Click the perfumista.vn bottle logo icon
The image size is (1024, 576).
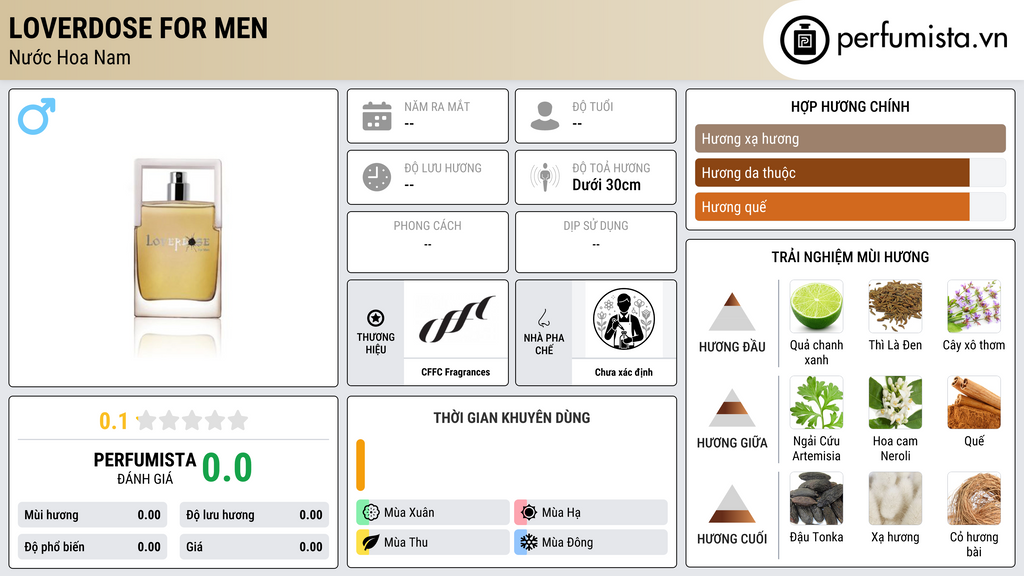tap(805, 40)
